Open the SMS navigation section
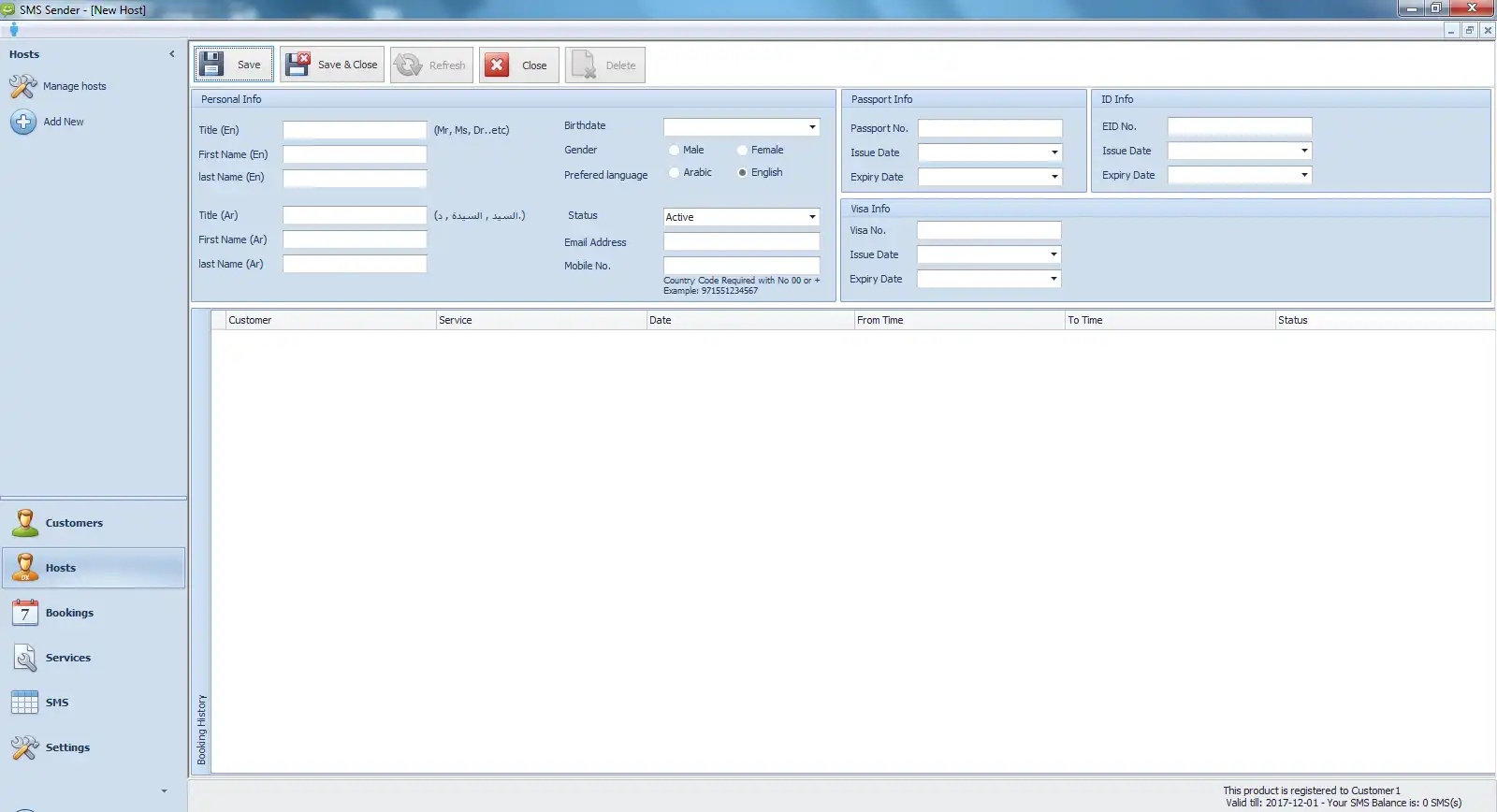Viewport: 1497px width, 812px height. (94, 703)
